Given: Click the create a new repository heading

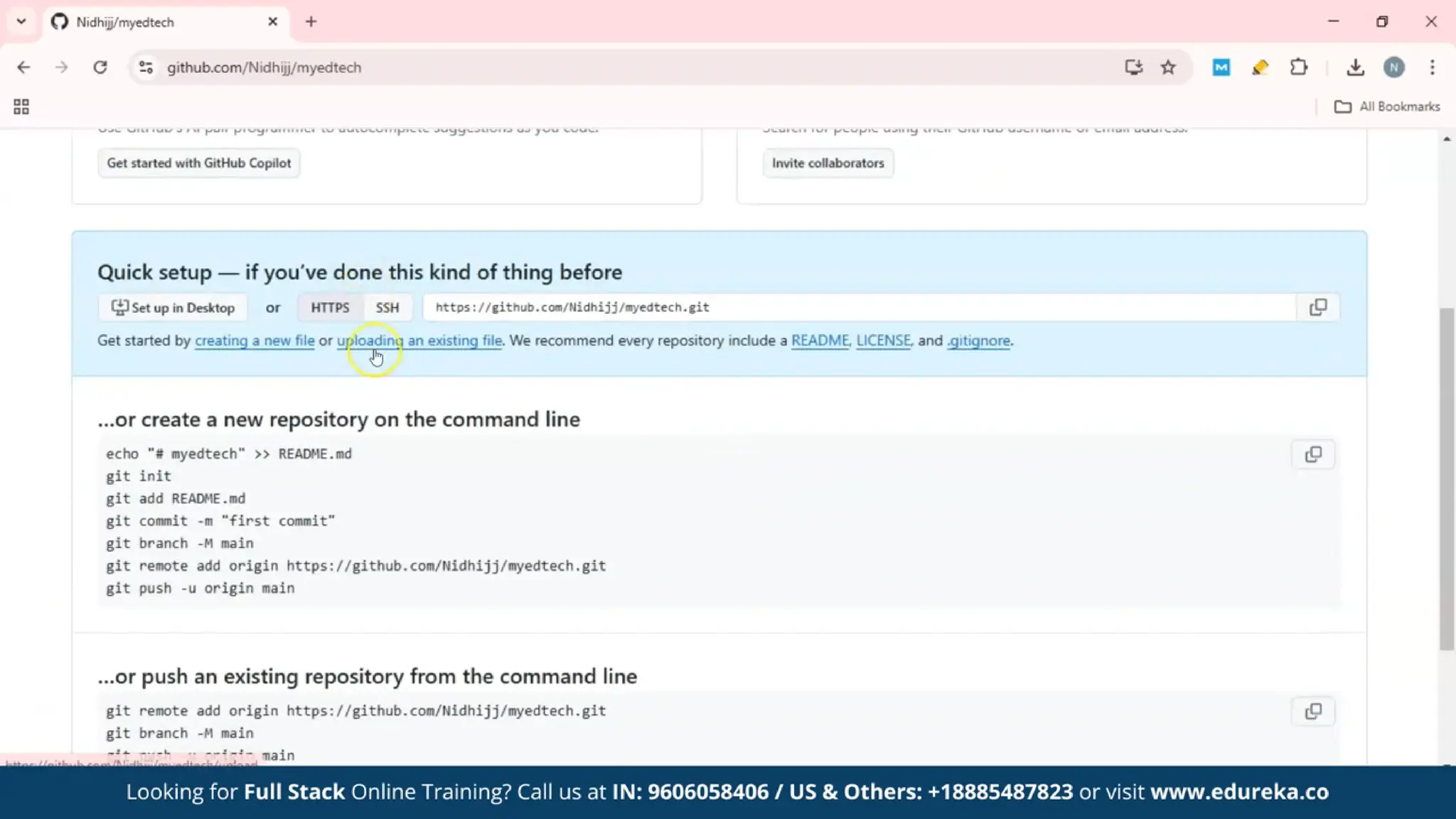Looking at the screenshot, I should [x=338, y=419].
